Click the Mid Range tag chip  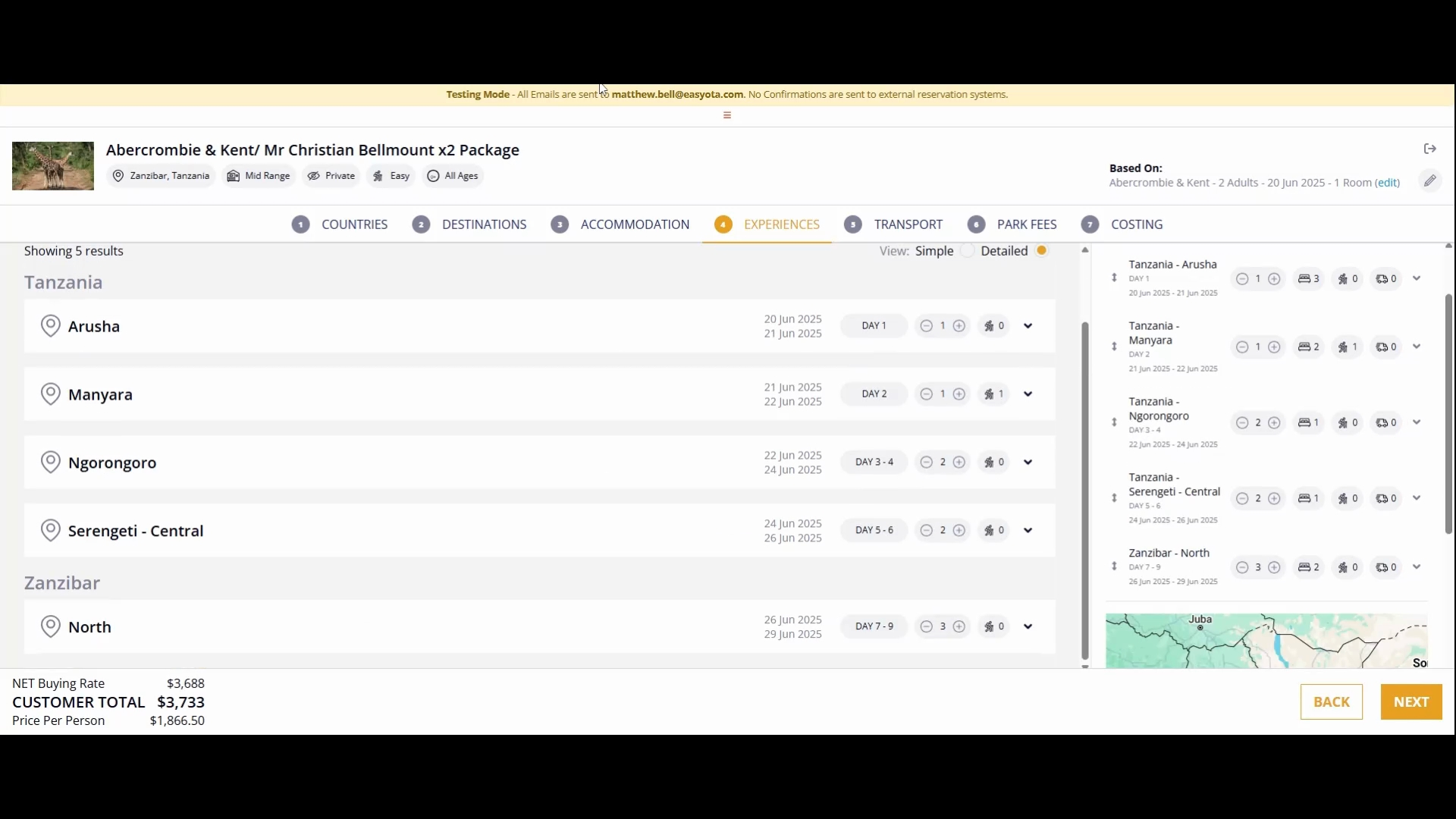(x=259, y=176)
